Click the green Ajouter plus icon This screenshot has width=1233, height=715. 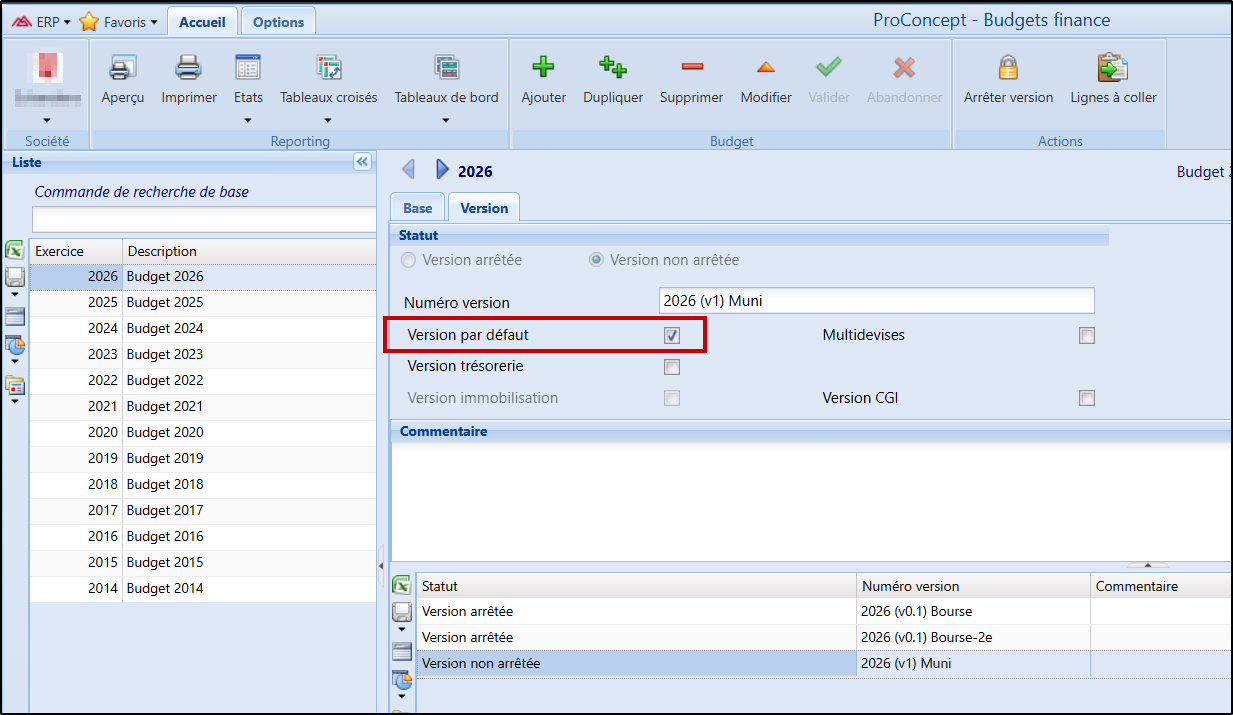(x=543, y=69)
